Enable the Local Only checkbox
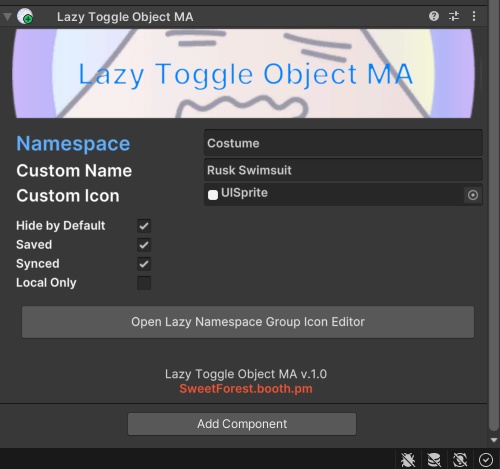The image size is (500, 469). 144,283
